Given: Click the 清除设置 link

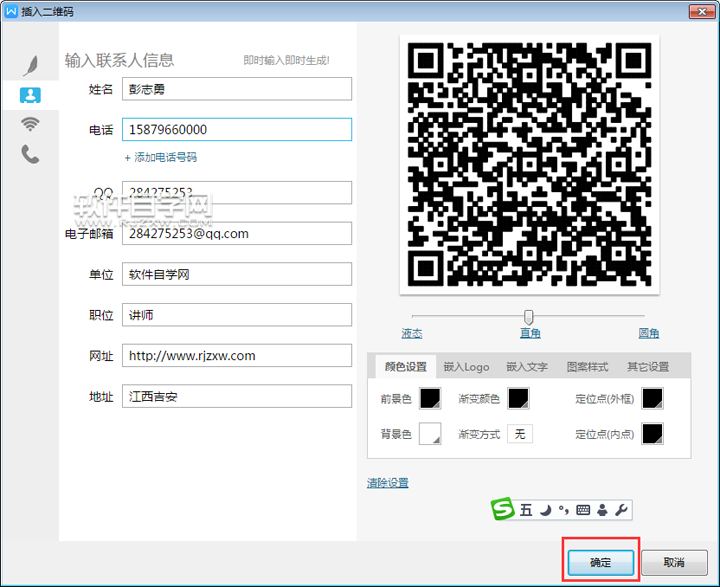Looking at the screenshot, I should click(x=387, y=483).
